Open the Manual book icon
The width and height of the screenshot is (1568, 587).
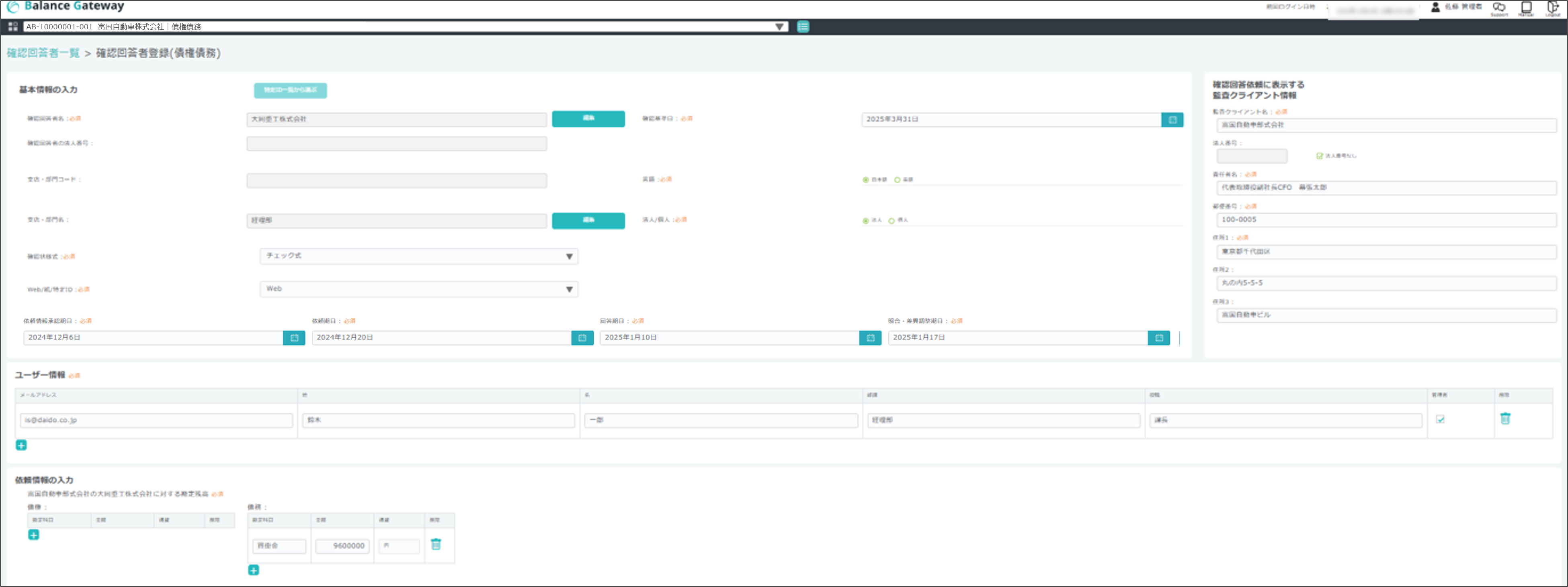[x=1526, y=8]
